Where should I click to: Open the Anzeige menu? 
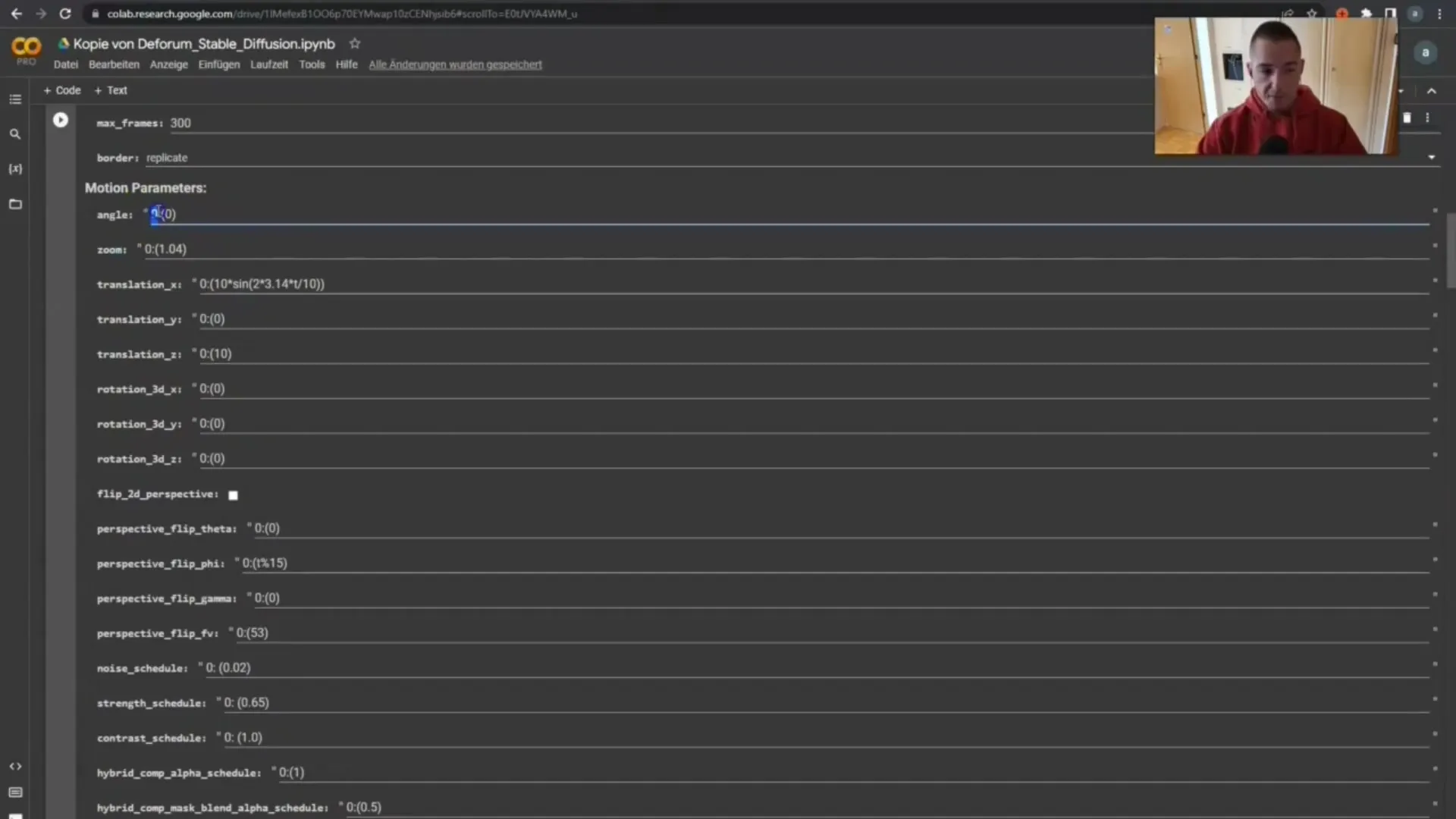pos(168,64)
